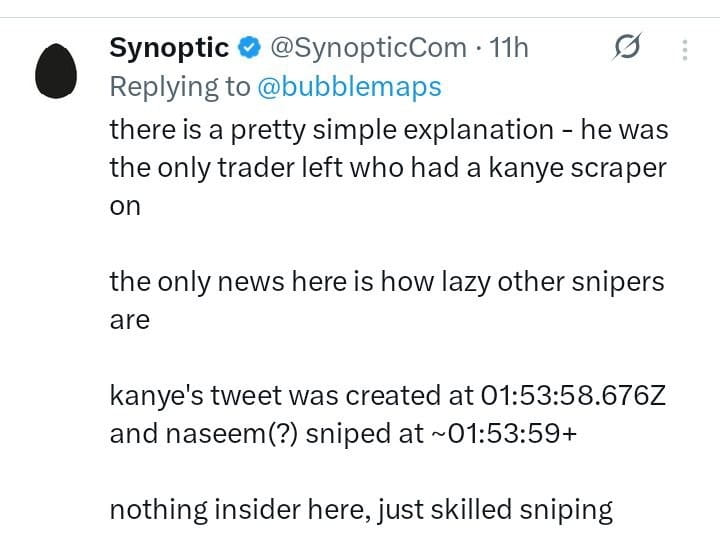
Task: Visit the @SynopticCom handle
Action: [368, 48]
